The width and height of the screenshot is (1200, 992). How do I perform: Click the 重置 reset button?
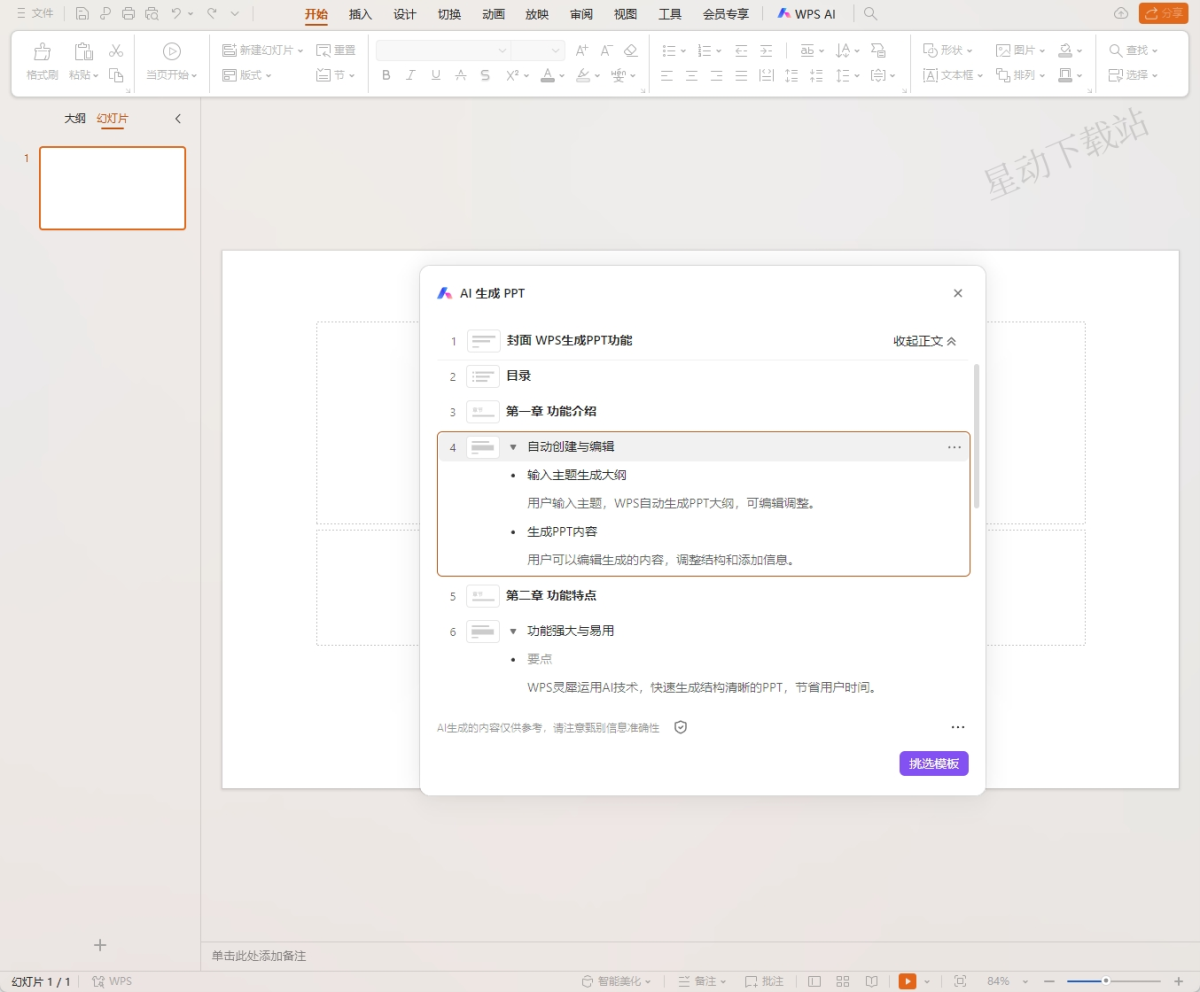pyautogui.click(x=336, y=50)
